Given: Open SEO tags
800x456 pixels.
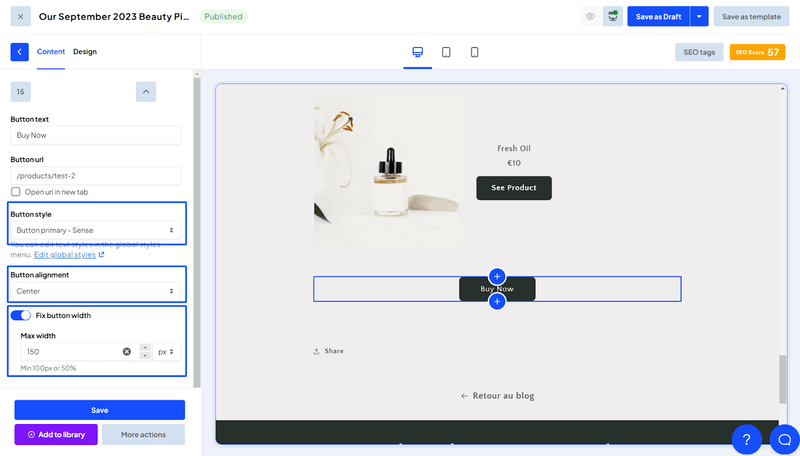Looking at the screenshot, I should click(x=699, y=52).
